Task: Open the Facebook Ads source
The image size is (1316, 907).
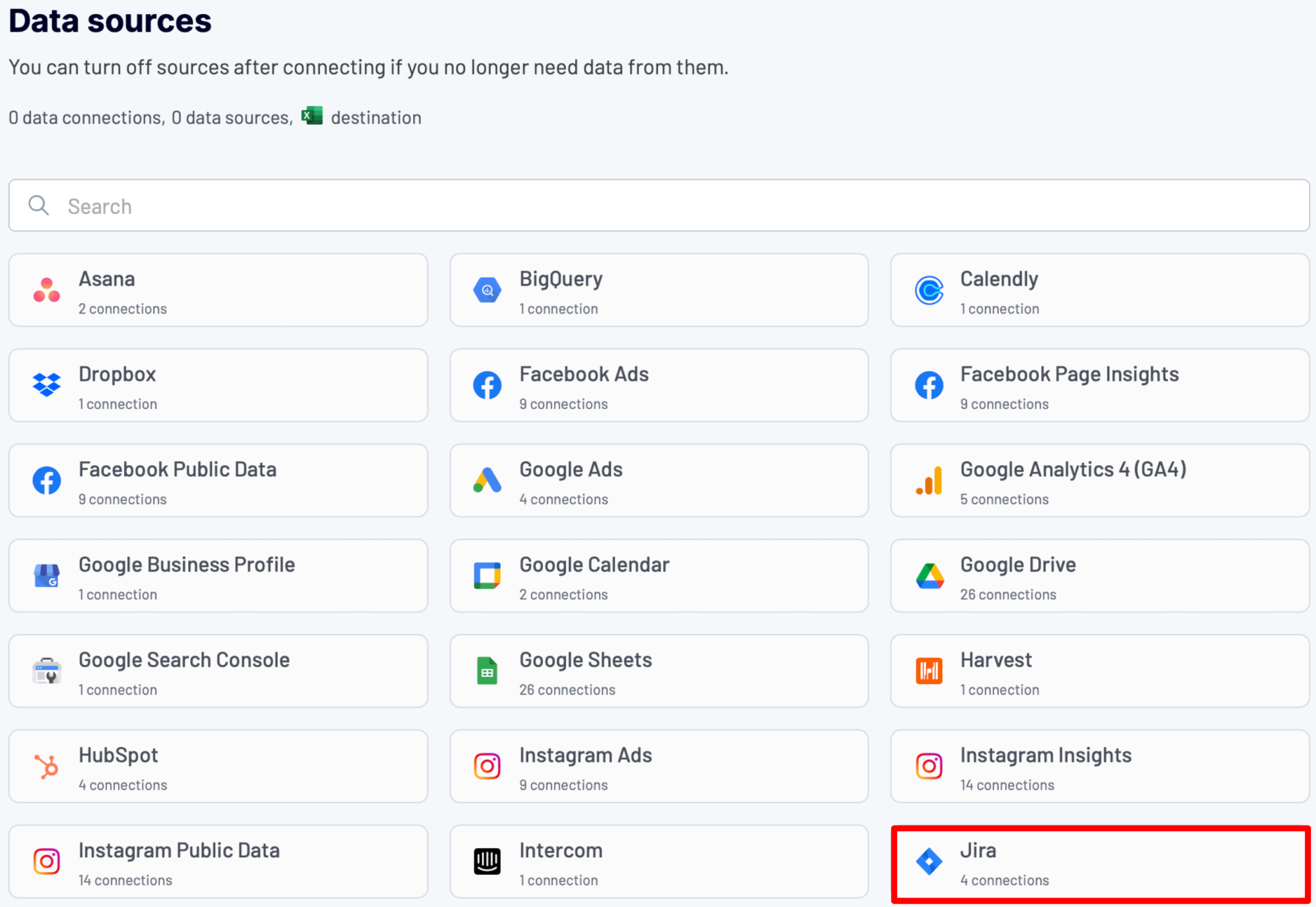Action: [x=658, y=385]
